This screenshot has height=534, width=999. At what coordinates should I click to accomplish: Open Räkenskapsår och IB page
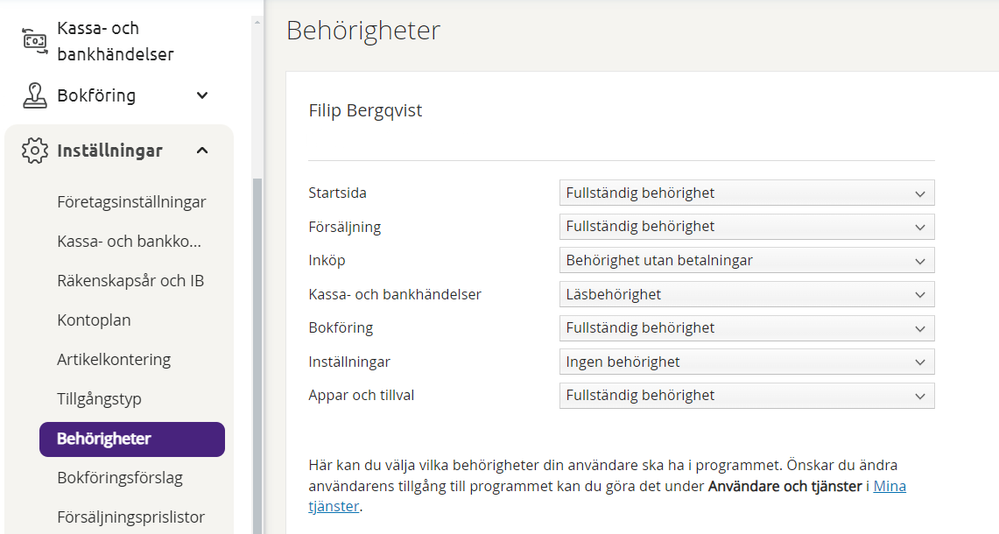pos(131,281)
